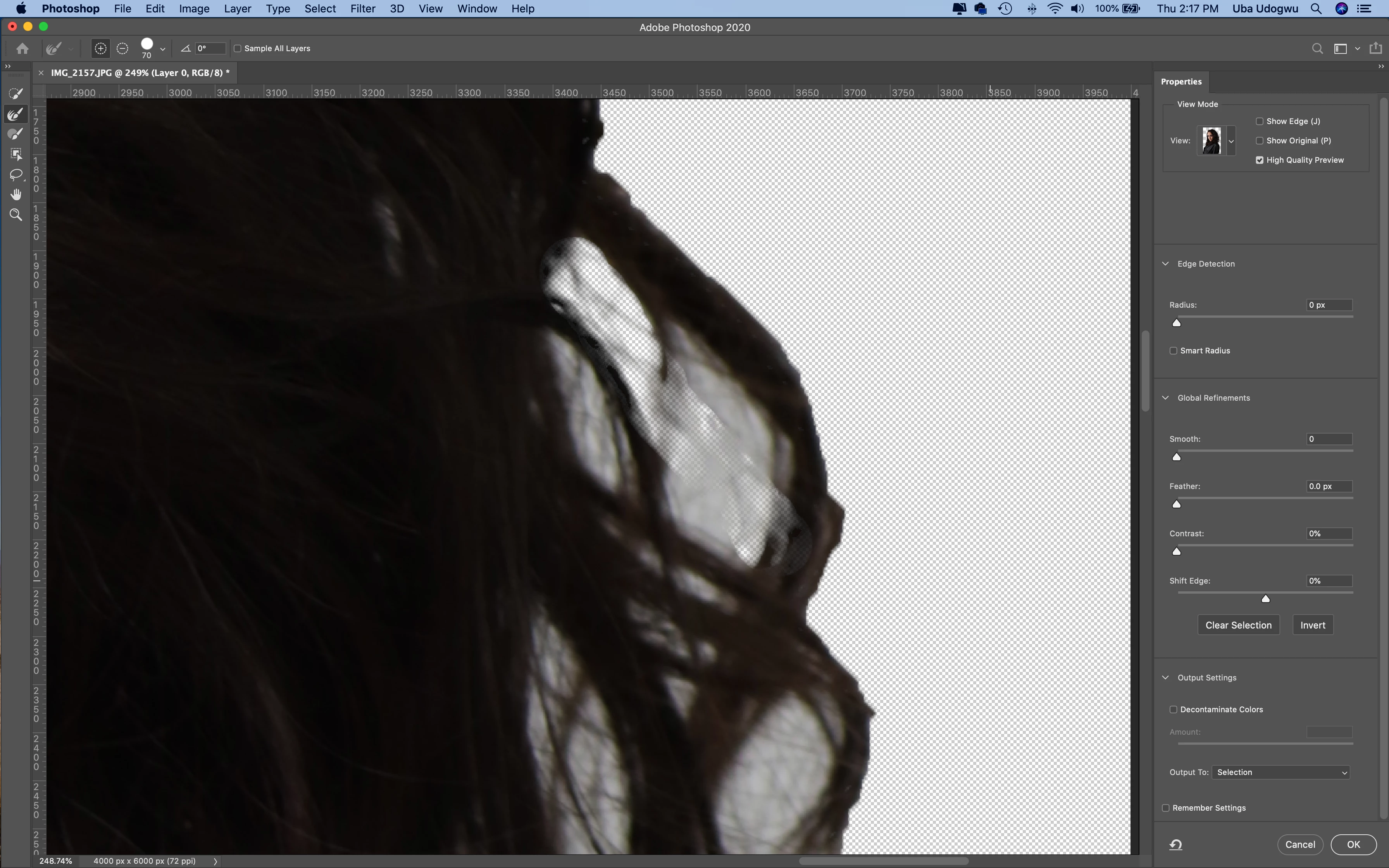Click the Clear Selection button
Image resolution: width=1389 pixels, height=868 pixels.
(1238, 625)
